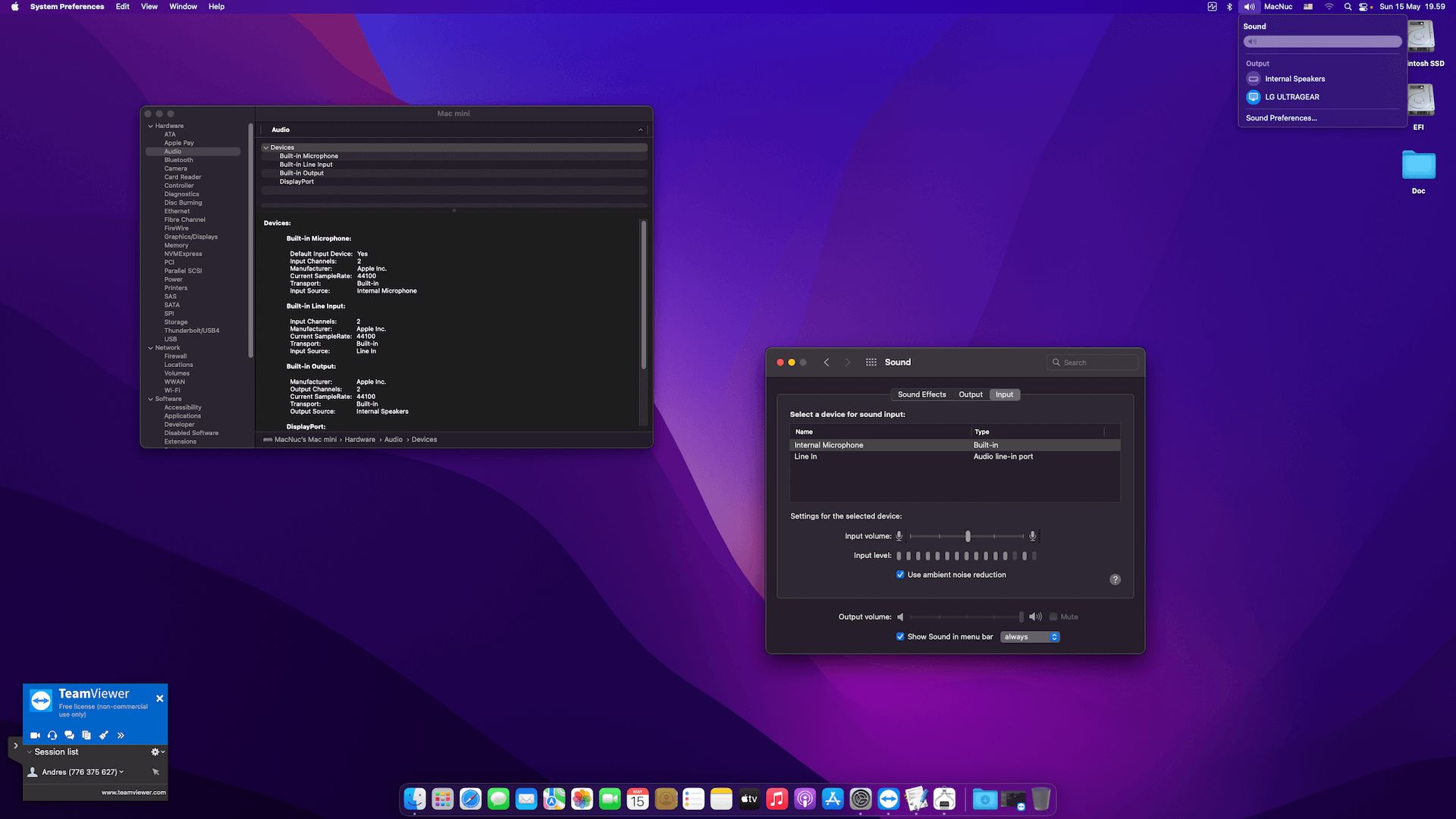Open the Window menu
Screen dimensions: 1456x819
[183, 6]
